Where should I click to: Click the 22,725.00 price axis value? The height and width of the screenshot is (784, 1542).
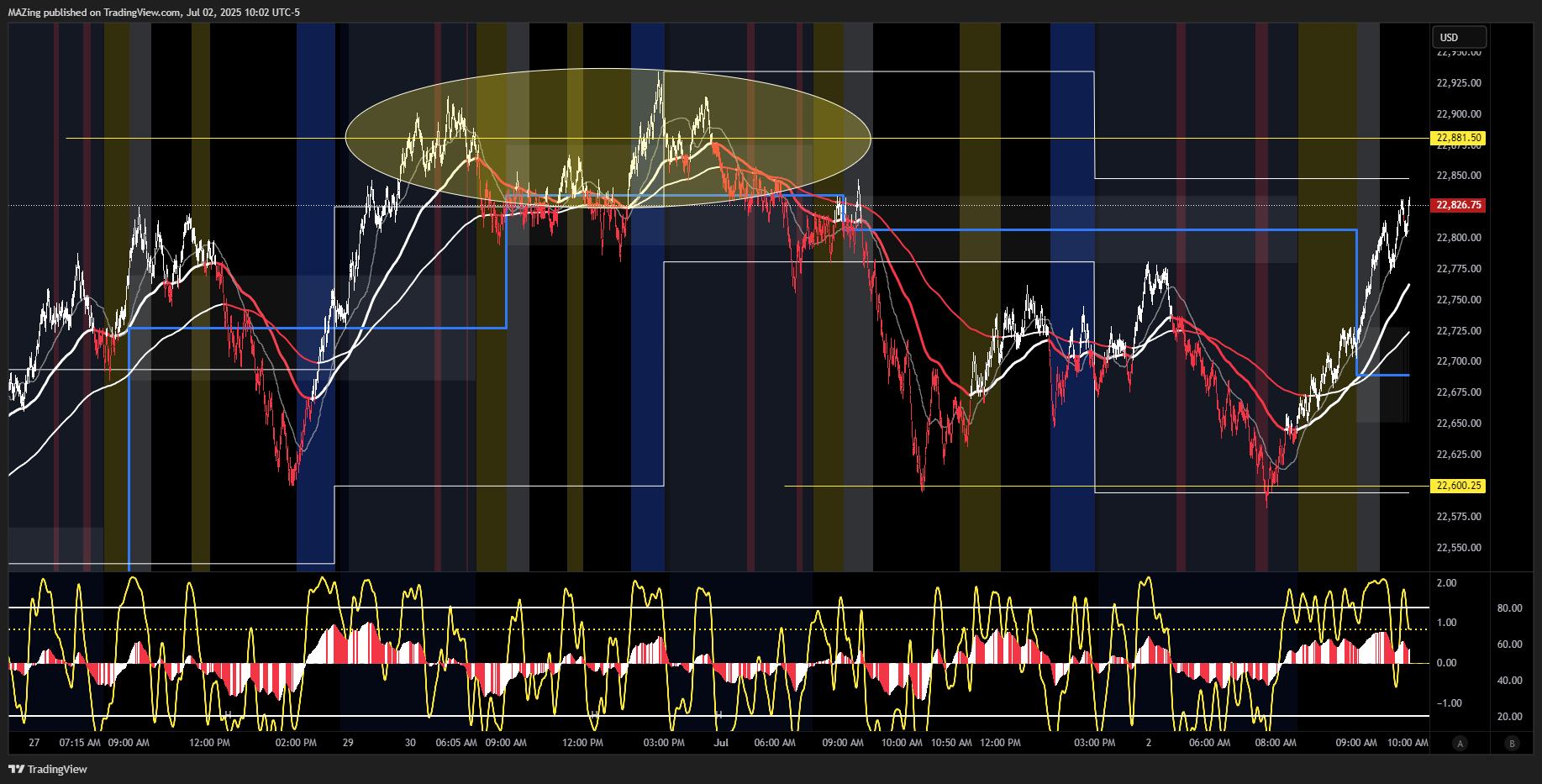pyautogui.click(x=1459, y=331)
